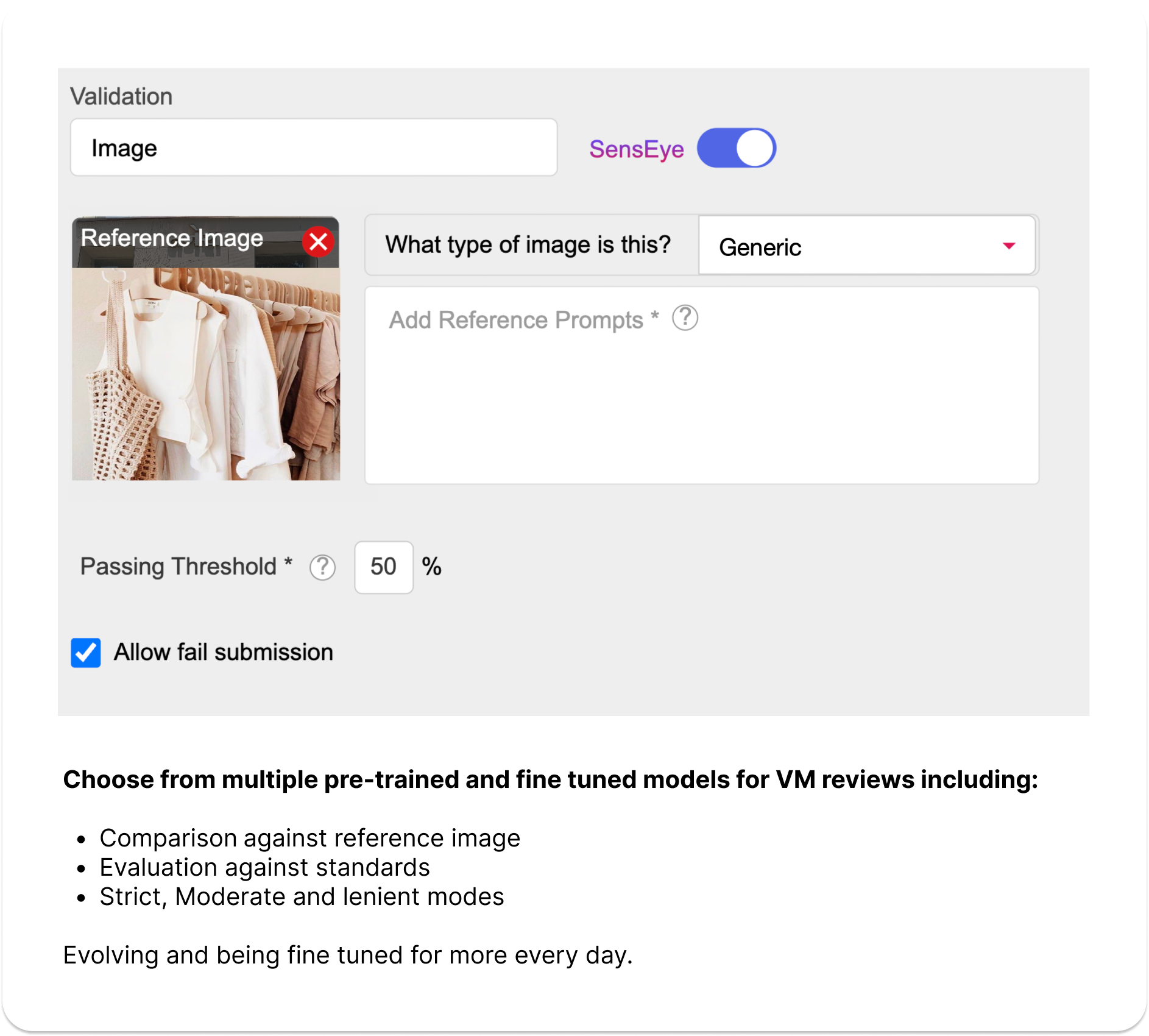Uncheck the Allow fail submission checkbox
This screenshot has width=1149, height=1036.
[x=86, y=653]
